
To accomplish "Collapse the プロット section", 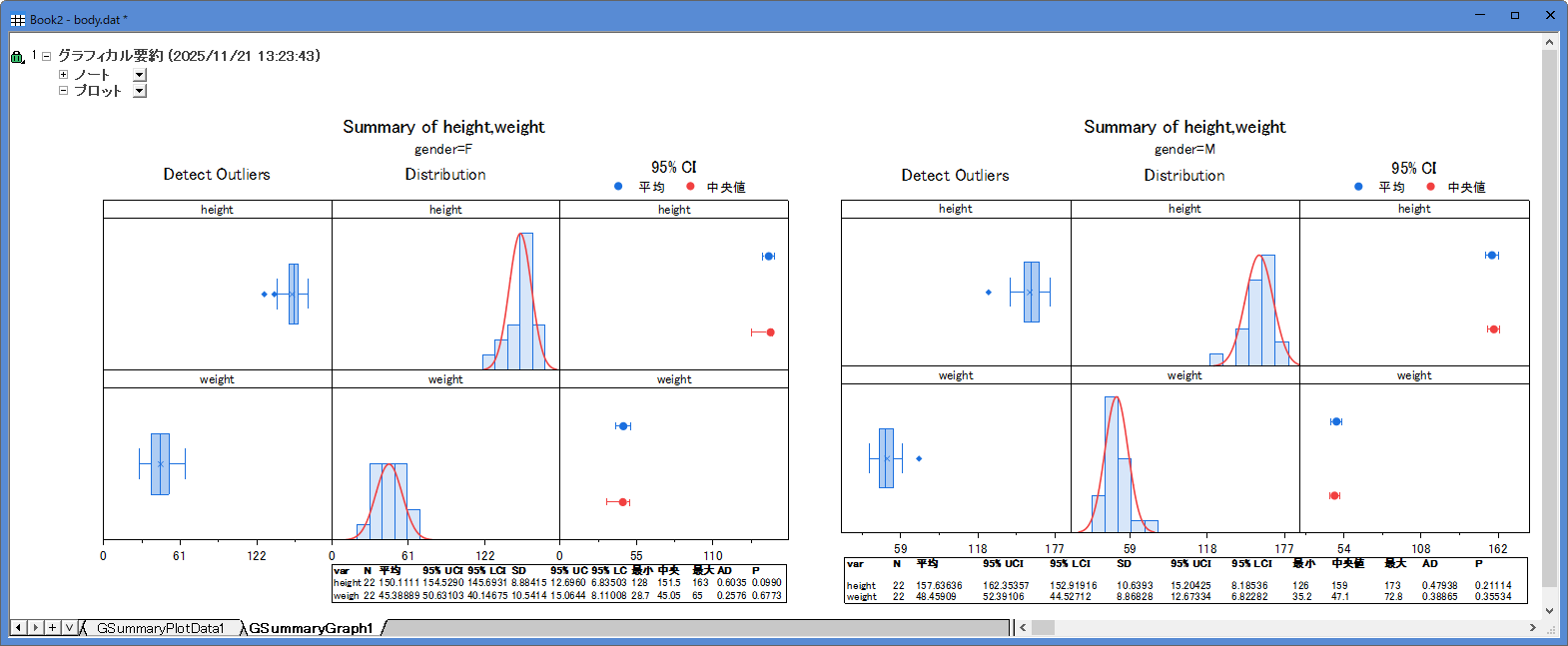I will tap(63, 90).
